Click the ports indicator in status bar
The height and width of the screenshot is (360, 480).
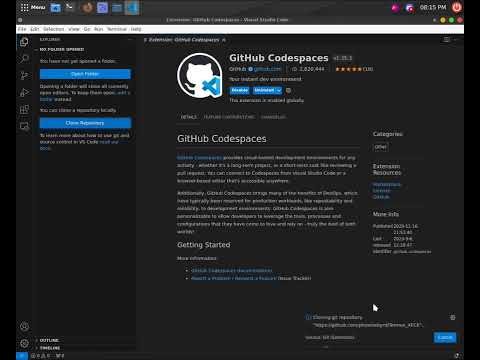pos(60,356)
